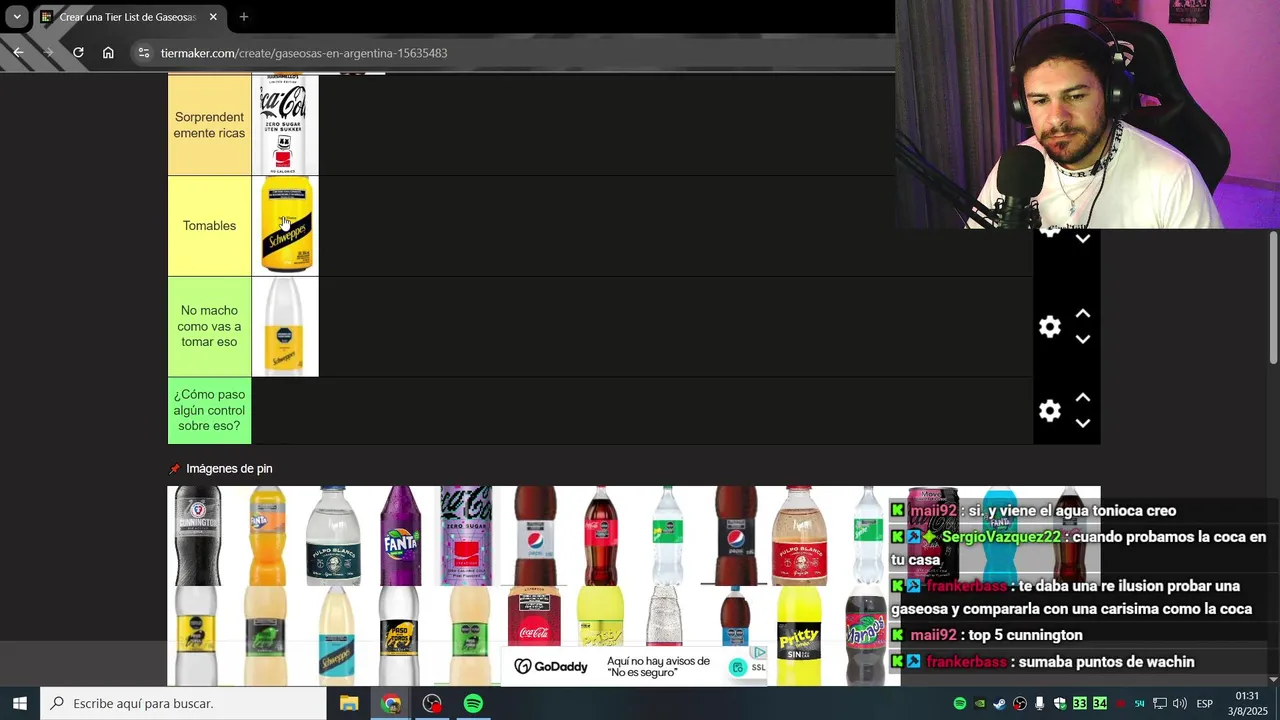Reload the tiermaker page
The height and width of the screenshot is (720, 1280).
point(78,53)
